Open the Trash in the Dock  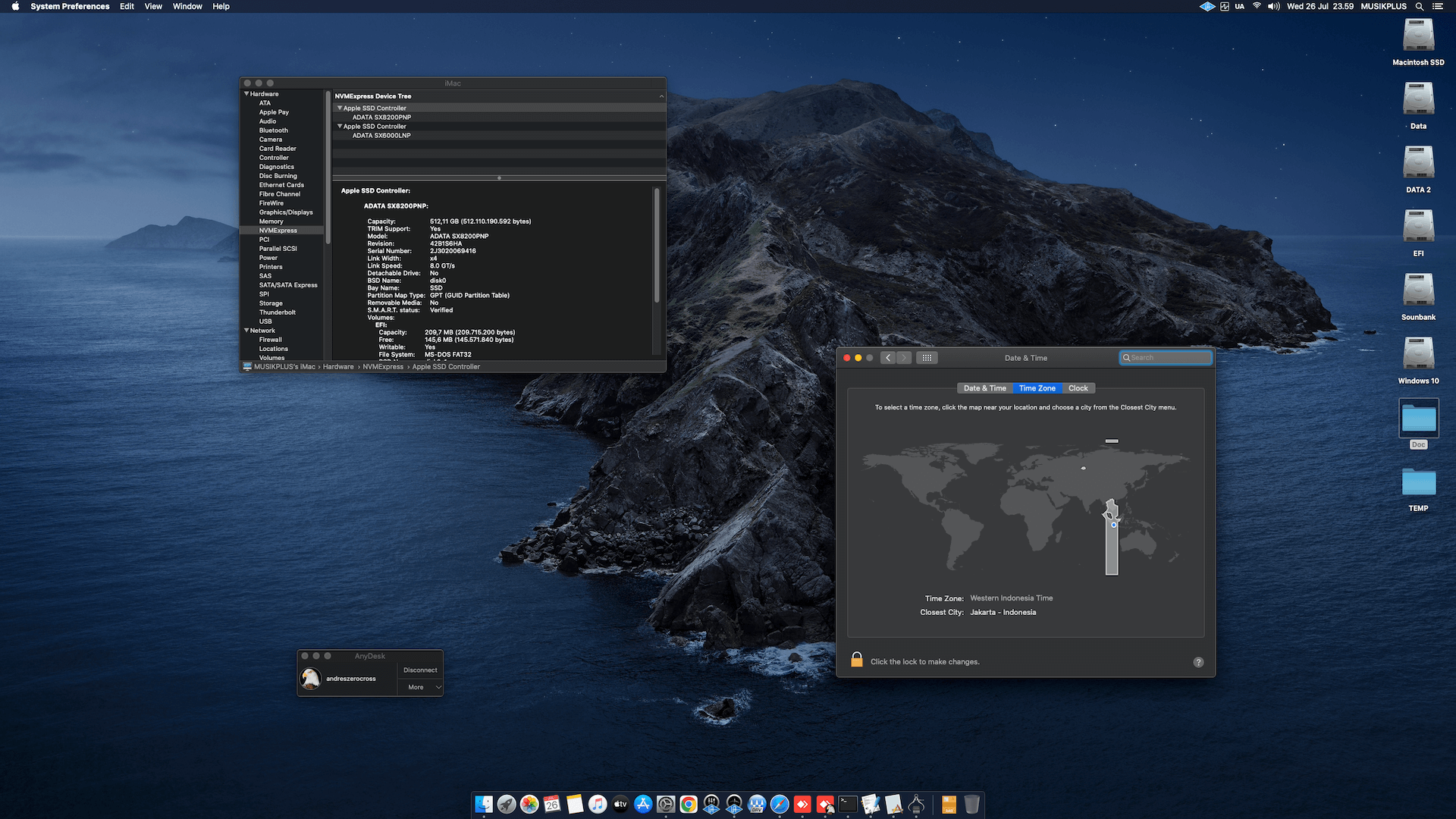971,804
